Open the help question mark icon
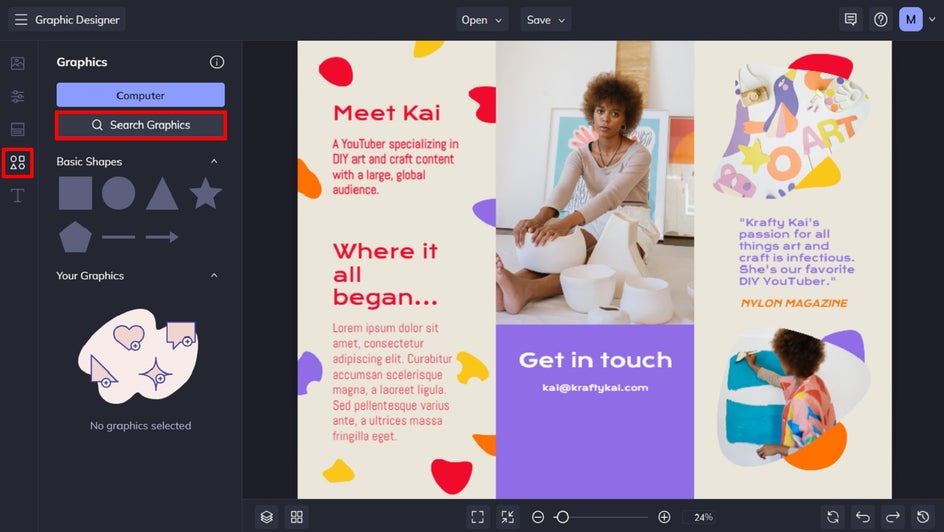This screenshot has height=532, width=944. point(881,20)
